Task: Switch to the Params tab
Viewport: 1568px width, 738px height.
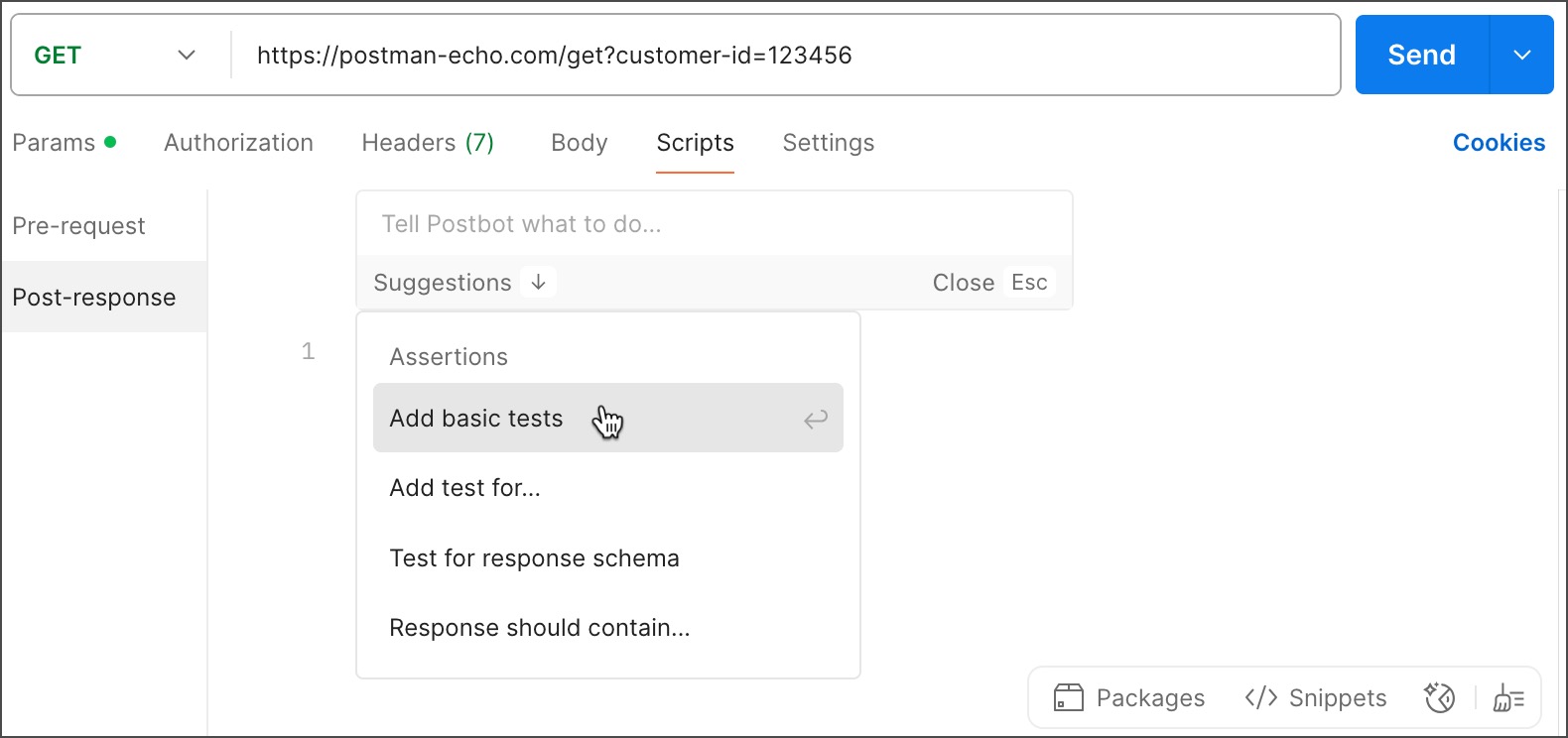Action: click(x=55, y=143)
